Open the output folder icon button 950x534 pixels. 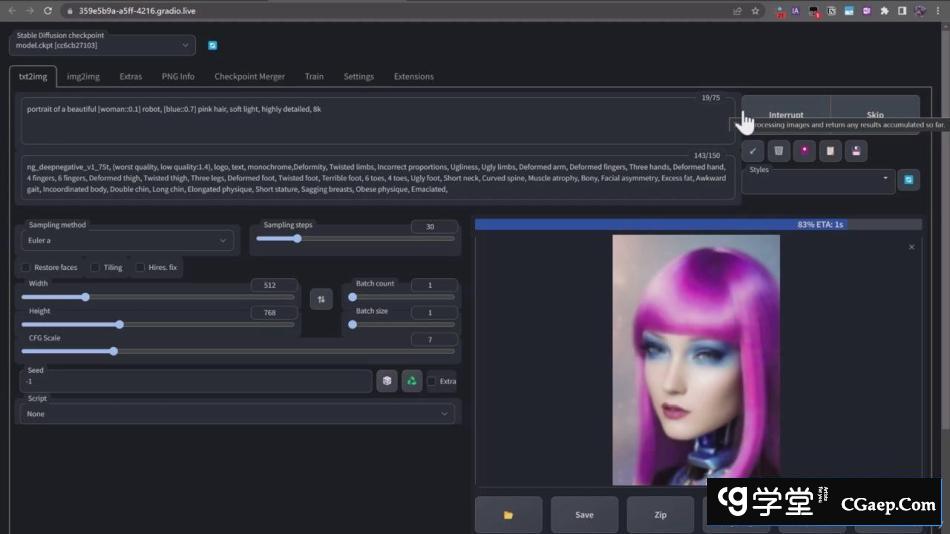[x=508, y=514]
